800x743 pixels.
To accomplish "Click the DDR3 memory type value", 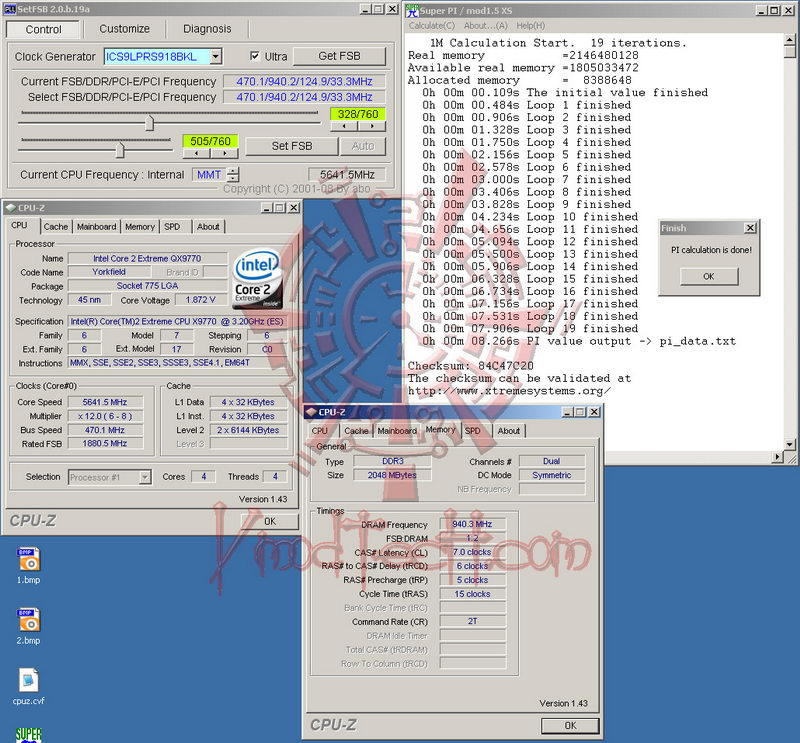I will (x=393, y=461).
